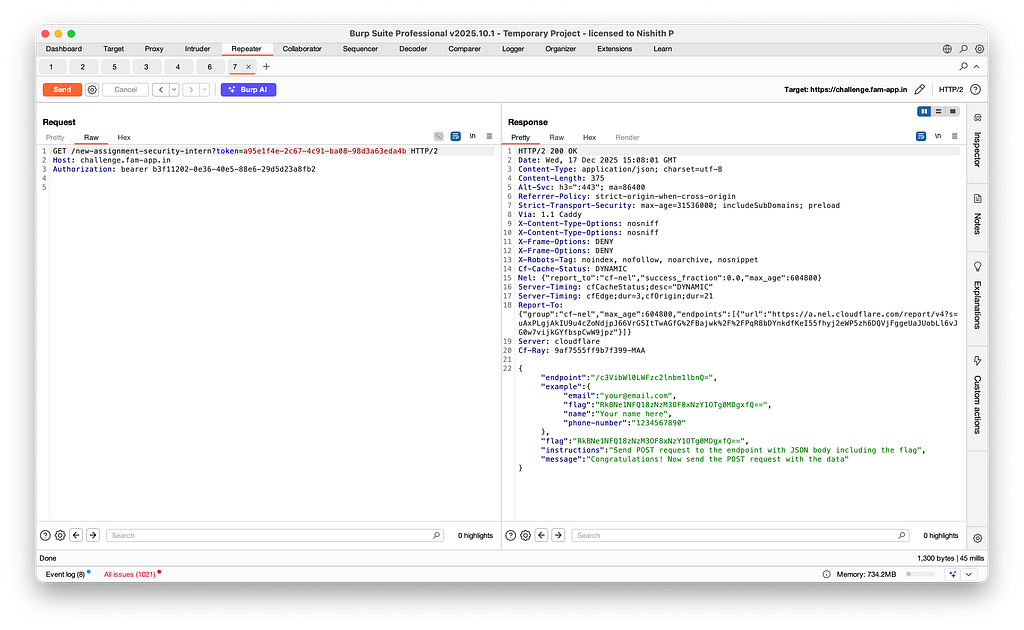Open response search help icon
The image size is (1024, 630).
point(511,535)
